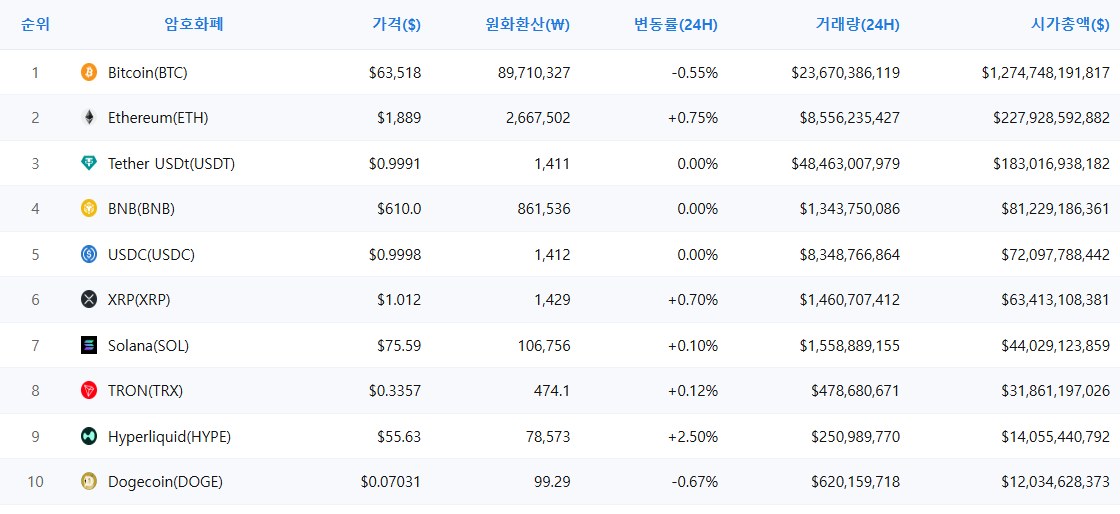Image resolution: width=1120 pixels, height=514 pixels.
Task: Open the Ethereum(ETH) name link
Action: [158, 119]
